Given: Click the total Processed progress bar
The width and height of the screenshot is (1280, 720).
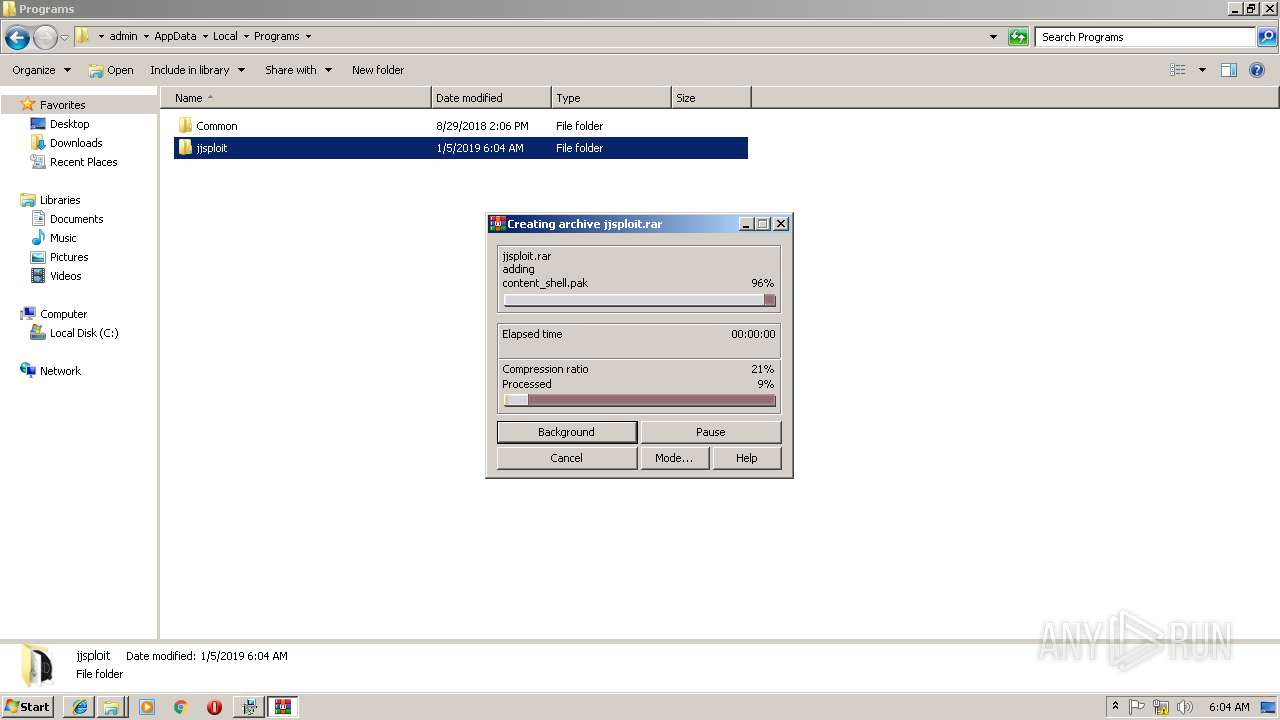Looking at the screenshot, I should pos(640,400).
